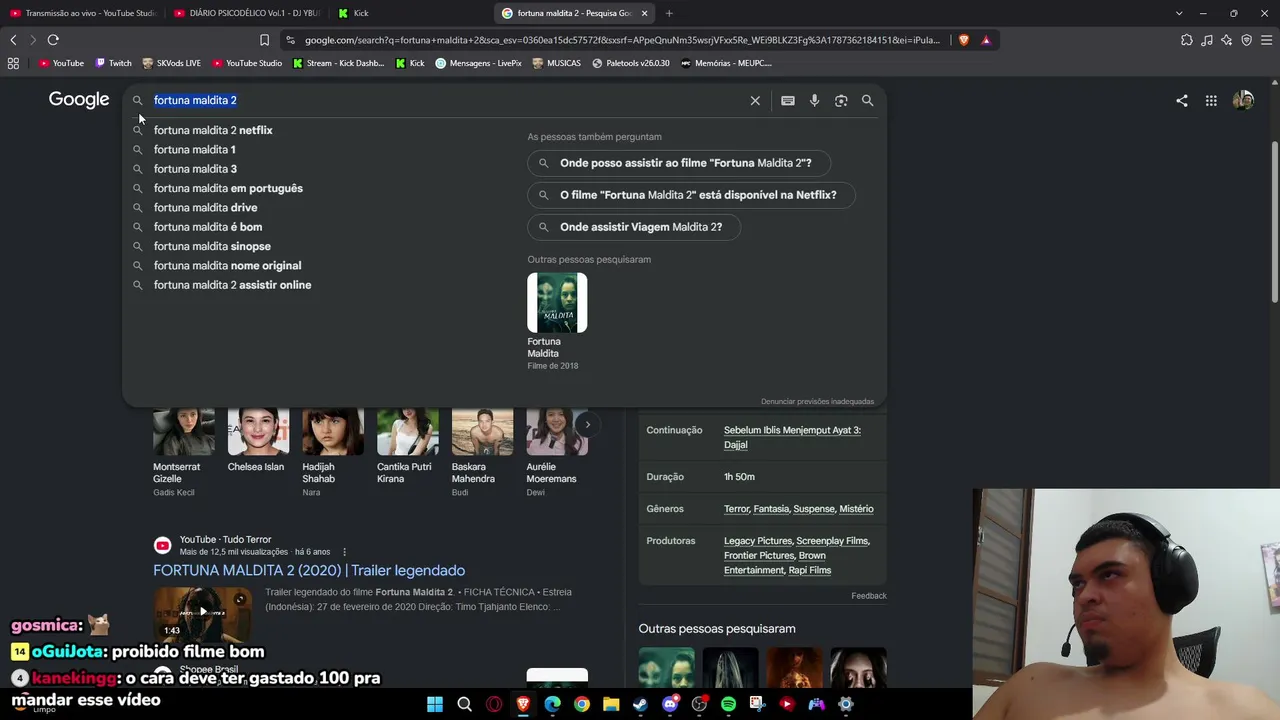
Task: Select suggestion fortuna maldita 1
Action: (x=195, y=150)
